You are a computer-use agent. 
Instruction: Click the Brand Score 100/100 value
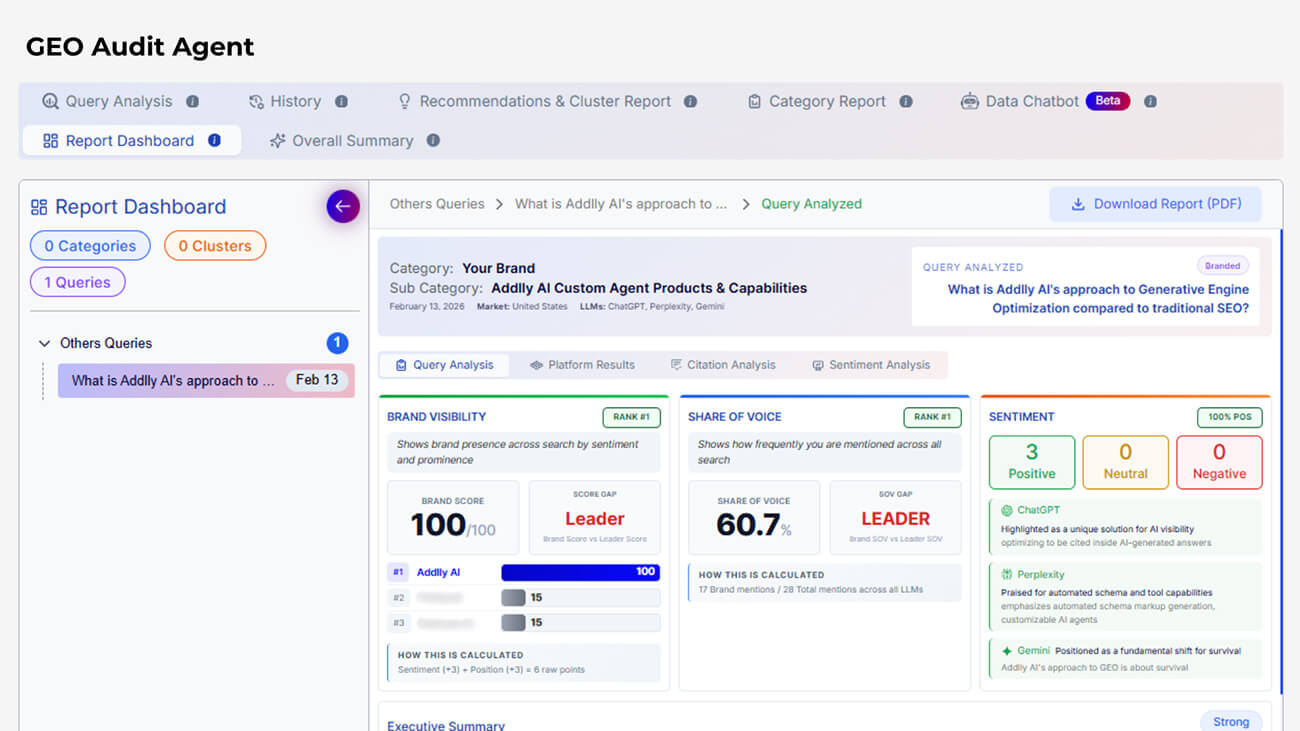[453, 524]
